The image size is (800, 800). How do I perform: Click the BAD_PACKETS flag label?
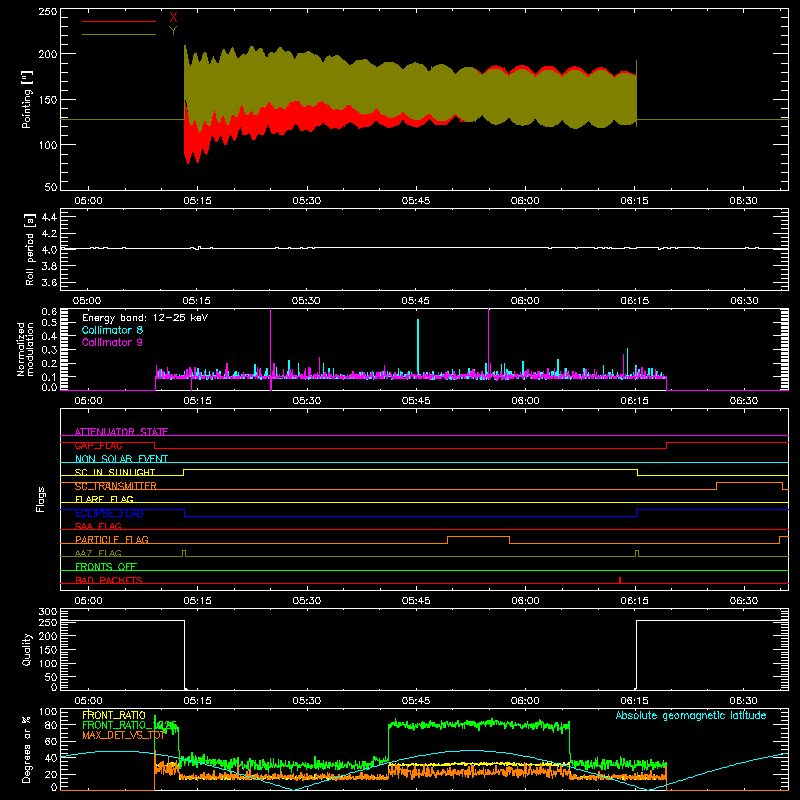pyautogui.click(x=109, y=580)
